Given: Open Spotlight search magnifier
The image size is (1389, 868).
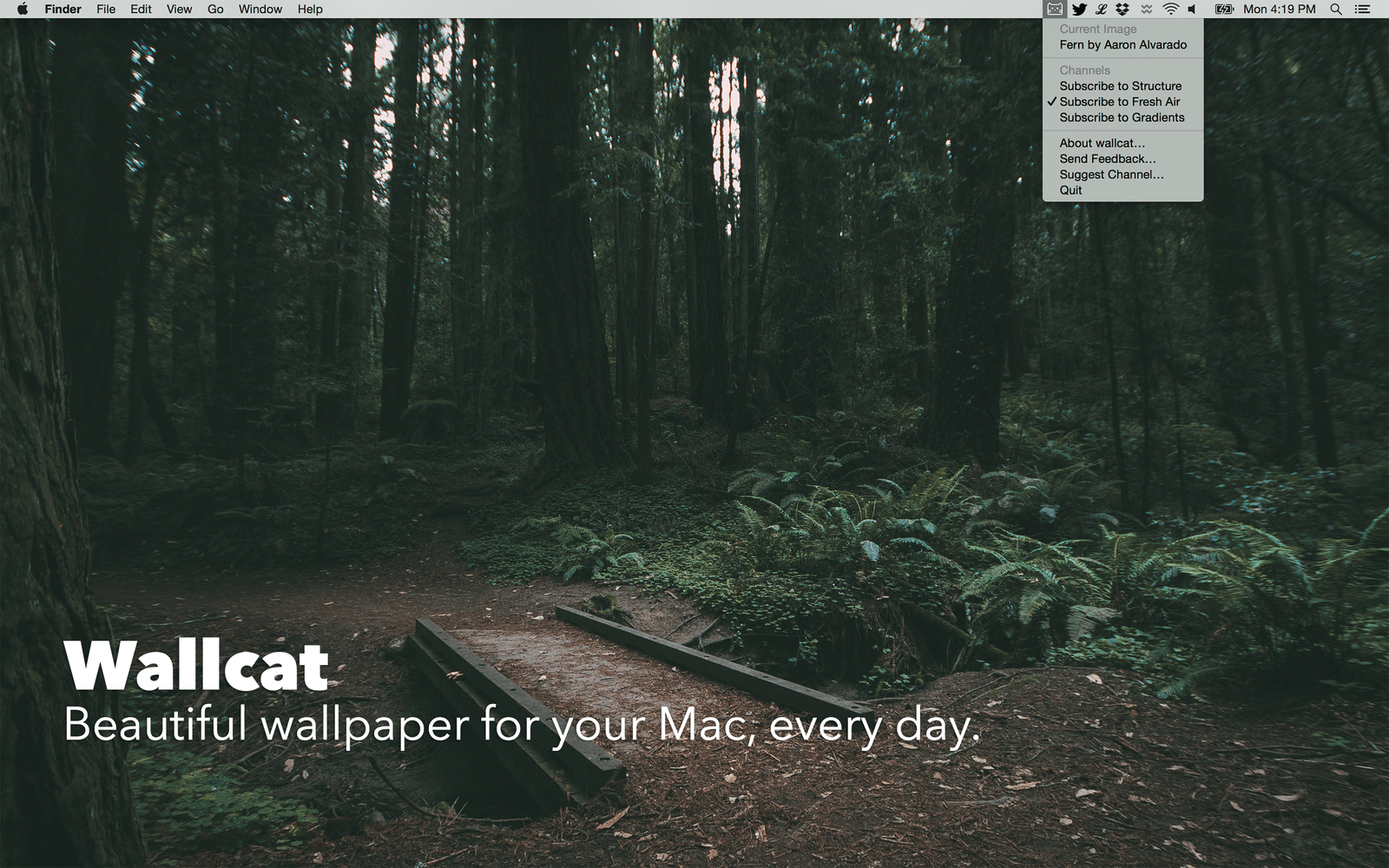Looking at the screenshot, I should (1336, 10).
